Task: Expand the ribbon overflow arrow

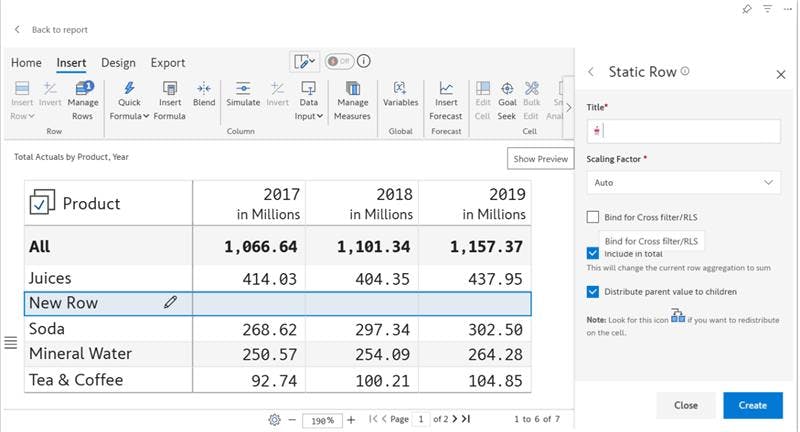Action: 568,108
